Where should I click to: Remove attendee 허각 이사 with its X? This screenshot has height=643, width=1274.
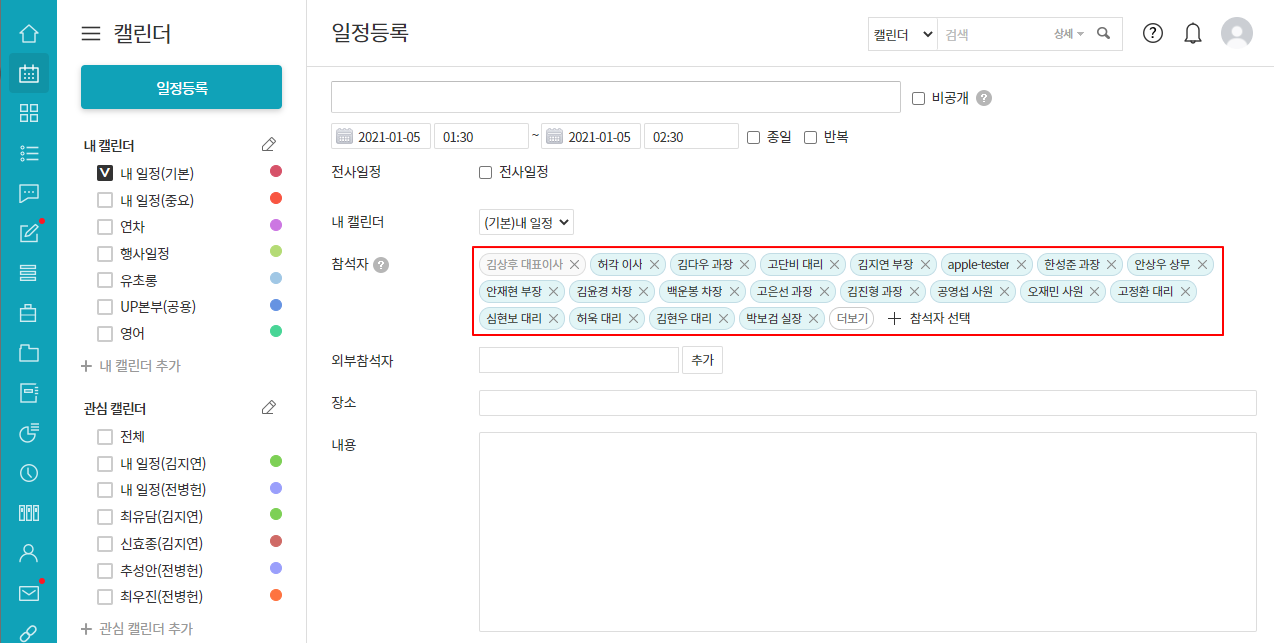(655, 265)
